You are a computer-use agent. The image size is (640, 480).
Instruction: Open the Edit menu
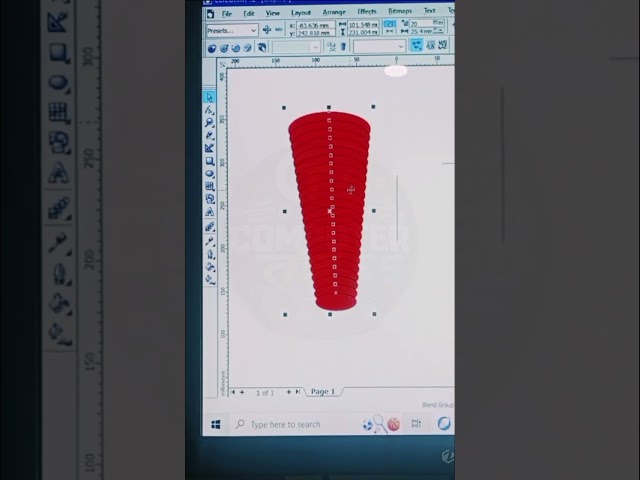click(249, 13)
